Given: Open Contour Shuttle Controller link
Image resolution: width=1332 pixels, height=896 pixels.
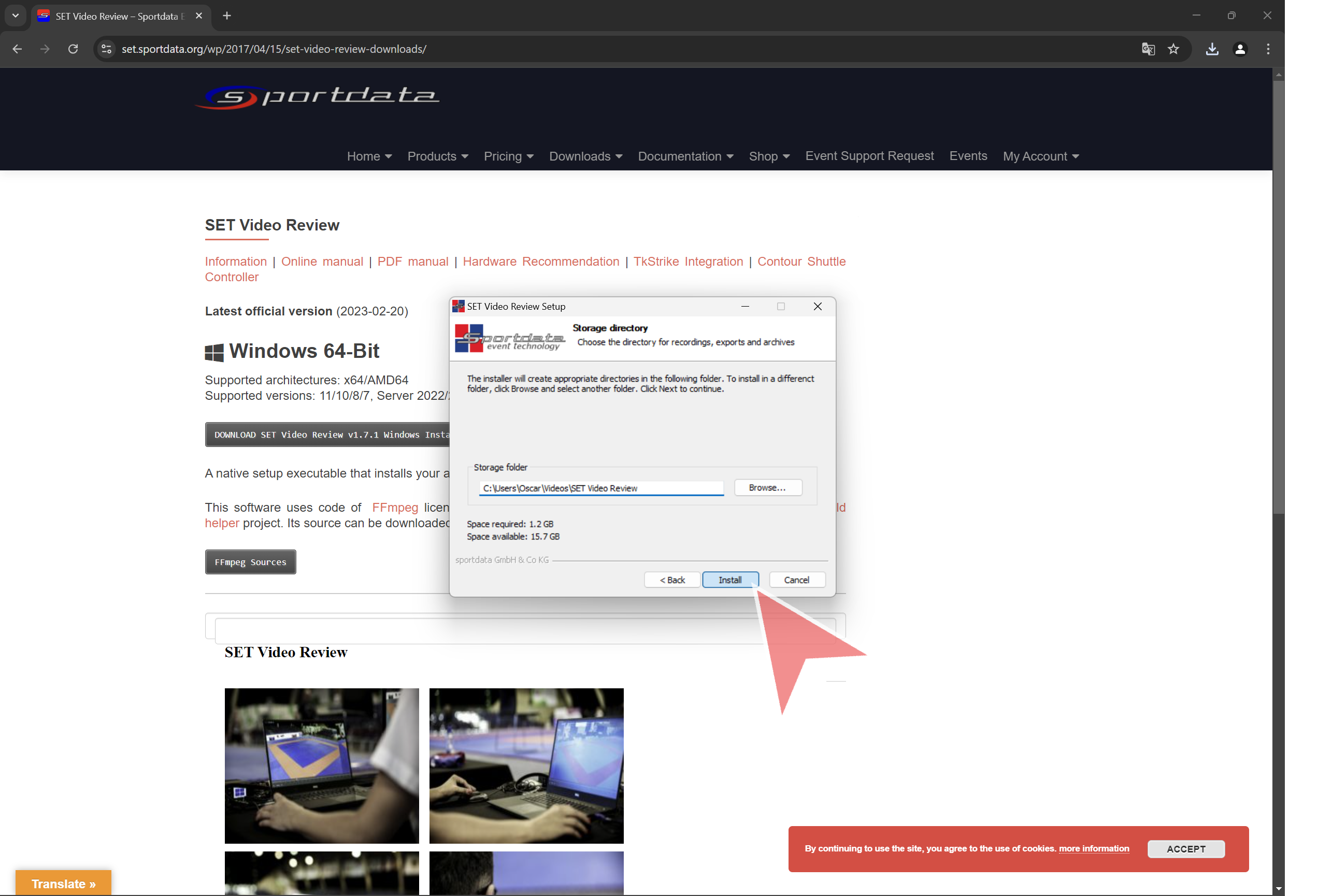Looking at the screenshot, I should [801, 261].
